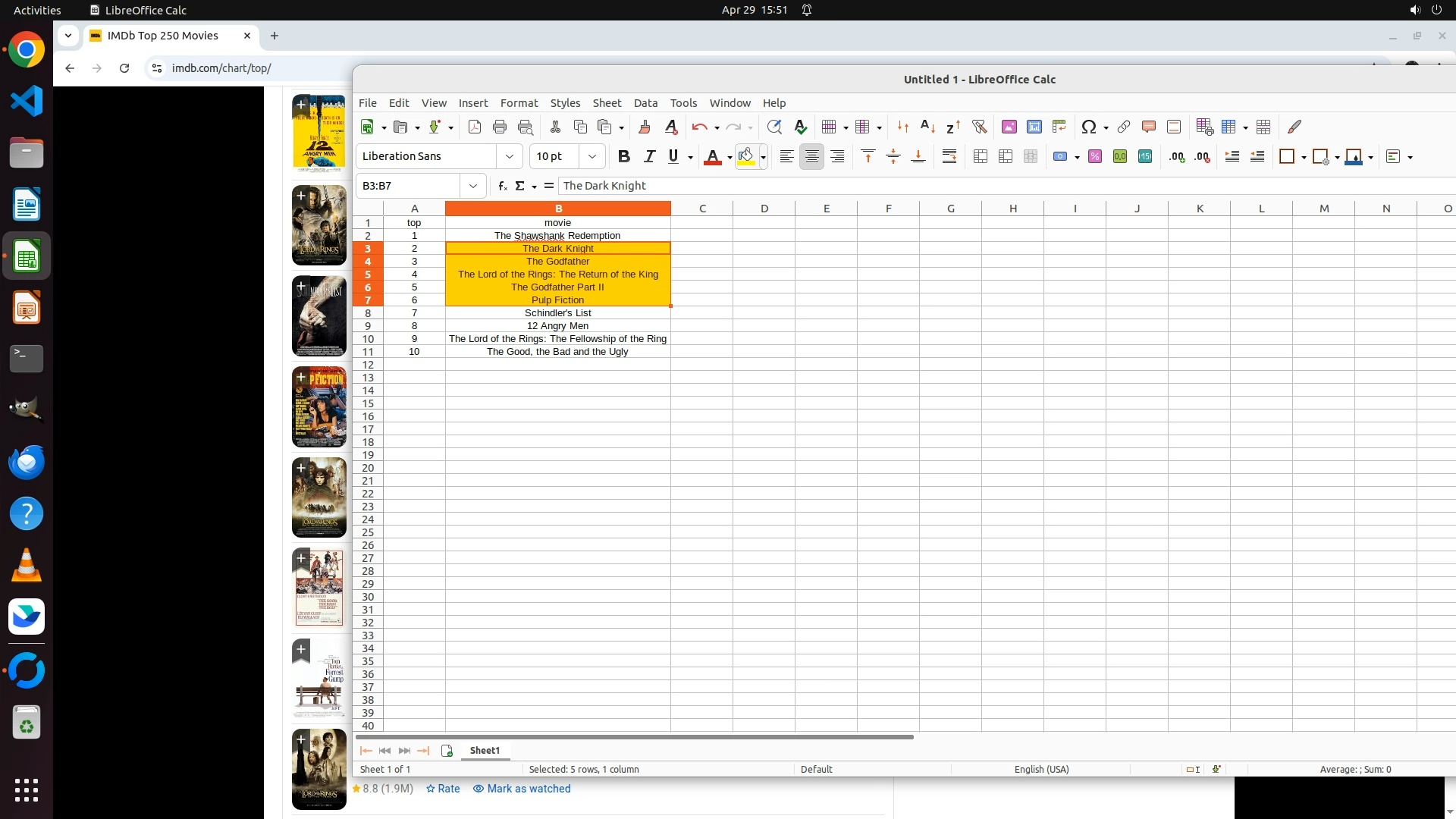Expand the font size dropdown
The height and width of the screenshot is (819, 1456).
point(592,156)
